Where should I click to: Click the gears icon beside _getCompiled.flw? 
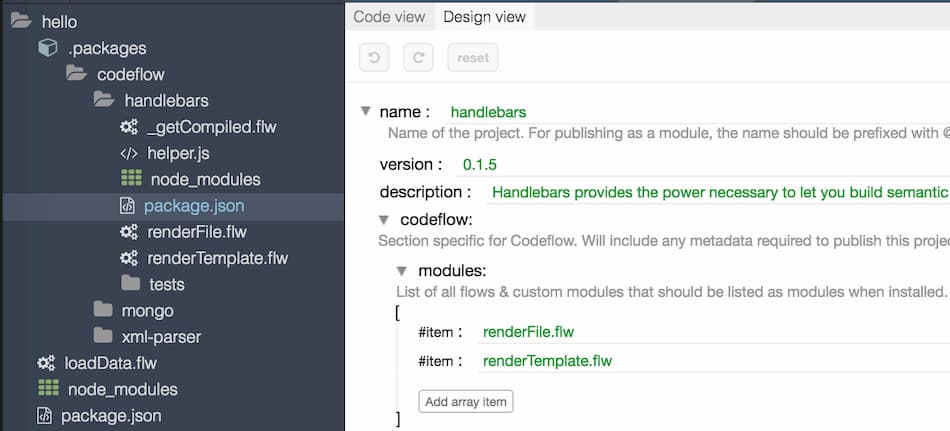pos(128,127)
